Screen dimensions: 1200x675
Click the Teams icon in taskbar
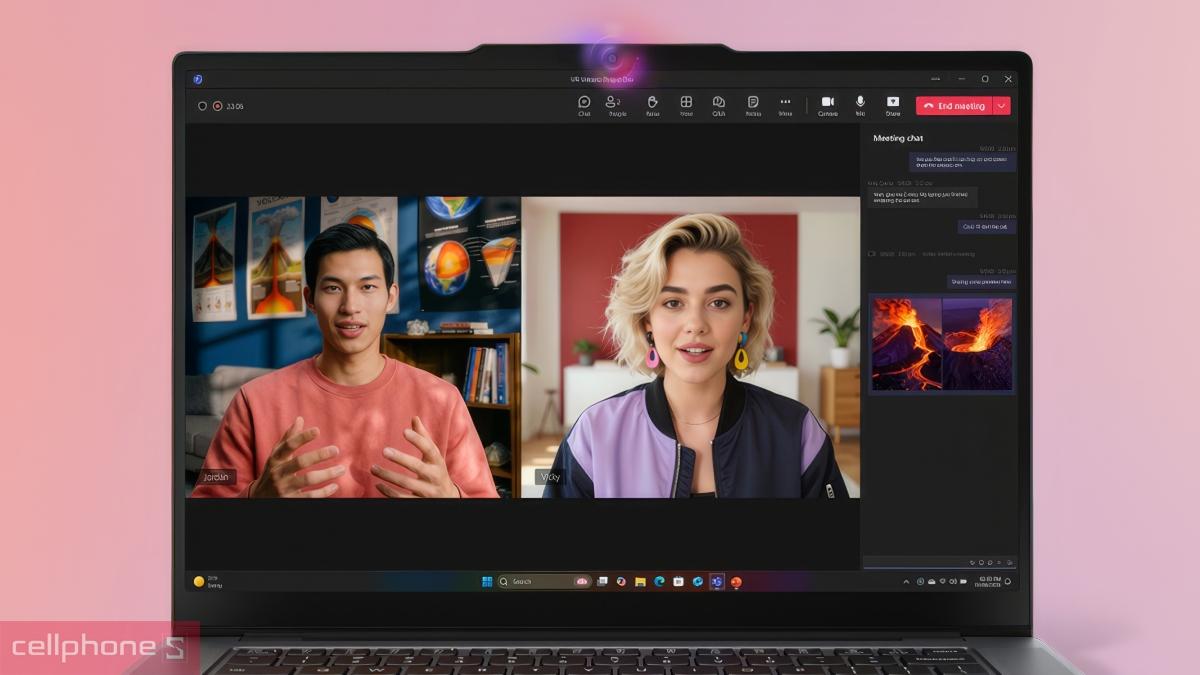coord(716,581)
